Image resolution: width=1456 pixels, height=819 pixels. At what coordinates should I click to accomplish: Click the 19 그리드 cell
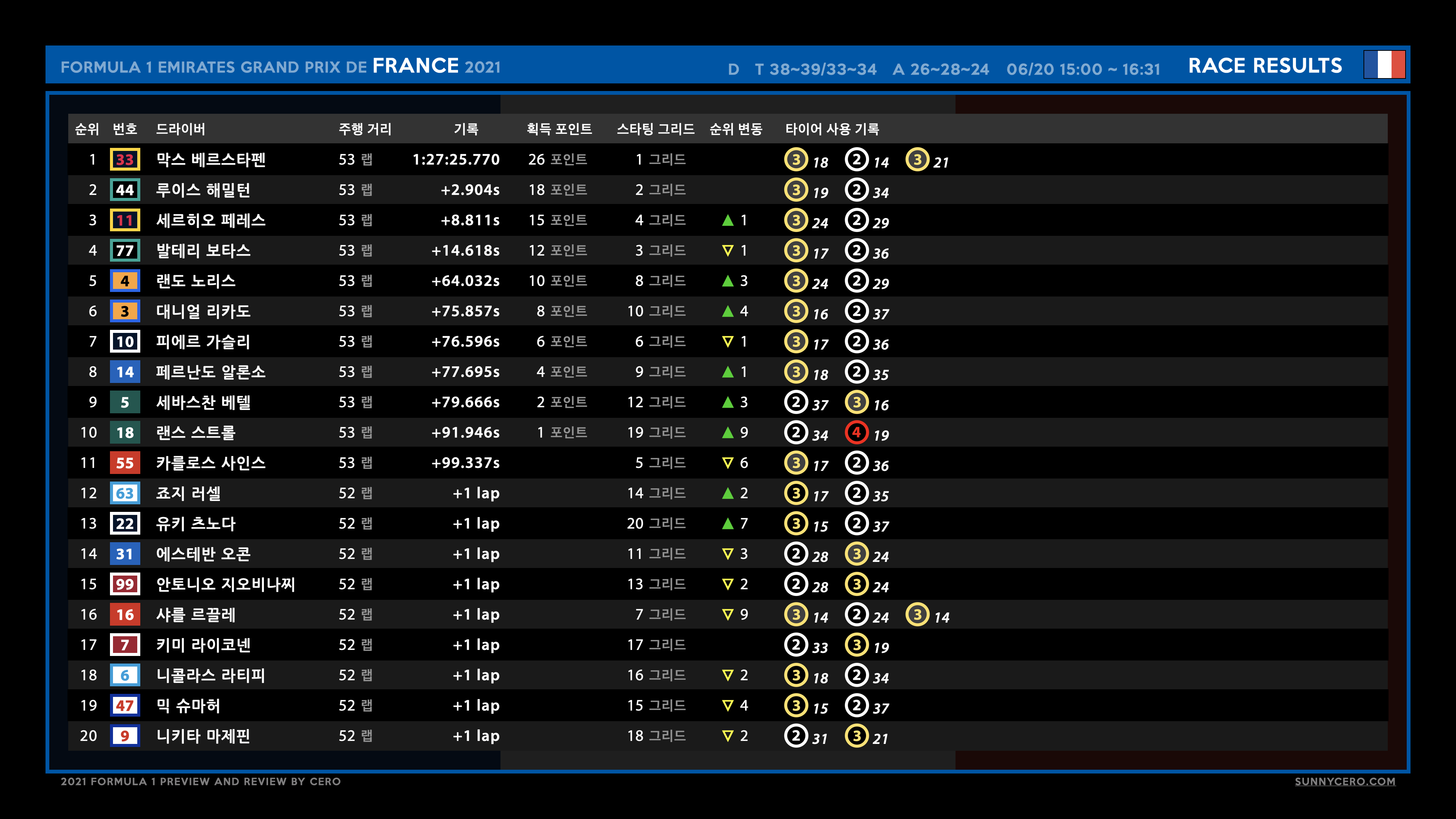click(x=656, y=432)
